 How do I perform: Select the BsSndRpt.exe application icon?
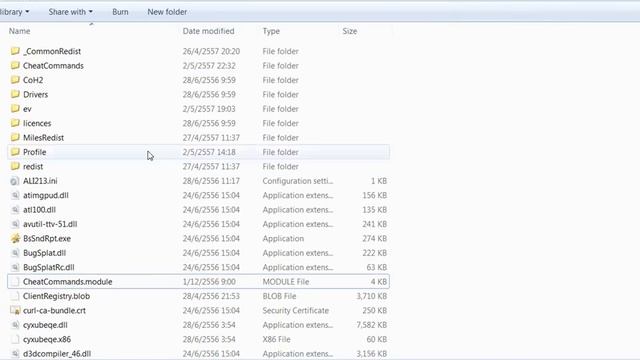15,238
